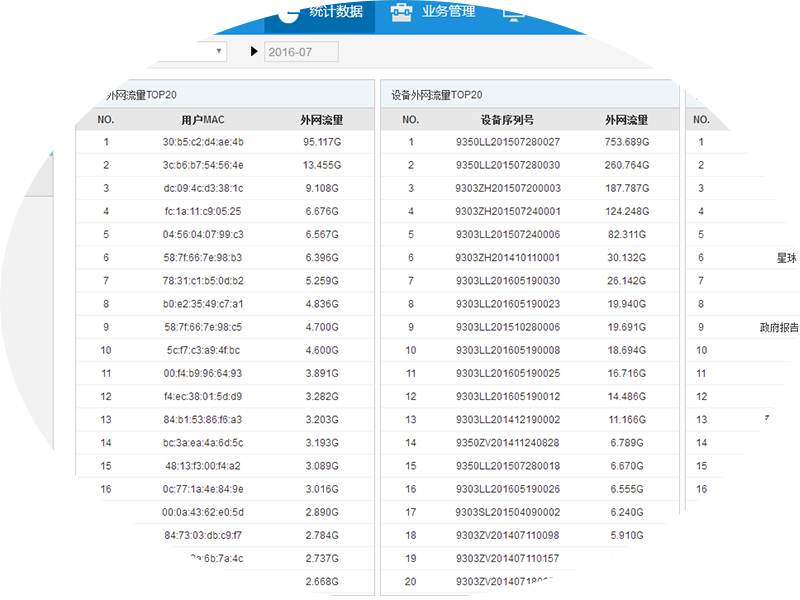Select device 9303LL201605190030

coord(508,281)
